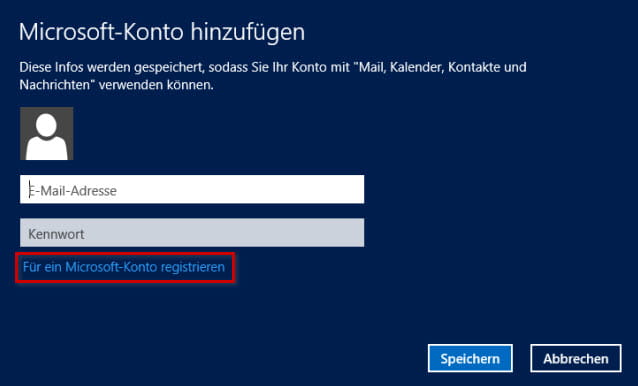Place the cursor in the white email box
This screenshot has width=638, height=386.
coord(192,189)
